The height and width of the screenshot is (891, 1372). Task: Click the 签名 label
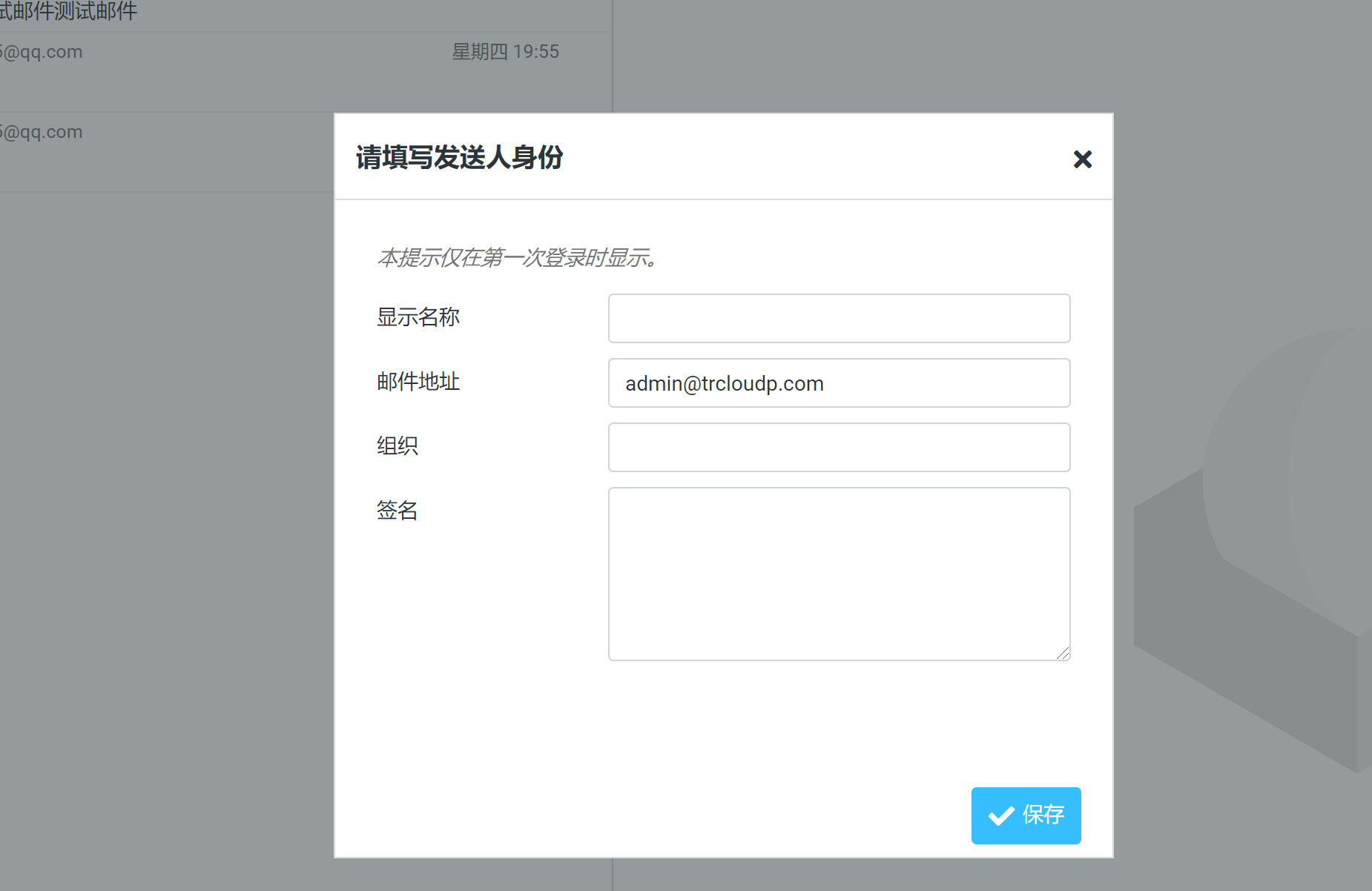click(398, 511)
